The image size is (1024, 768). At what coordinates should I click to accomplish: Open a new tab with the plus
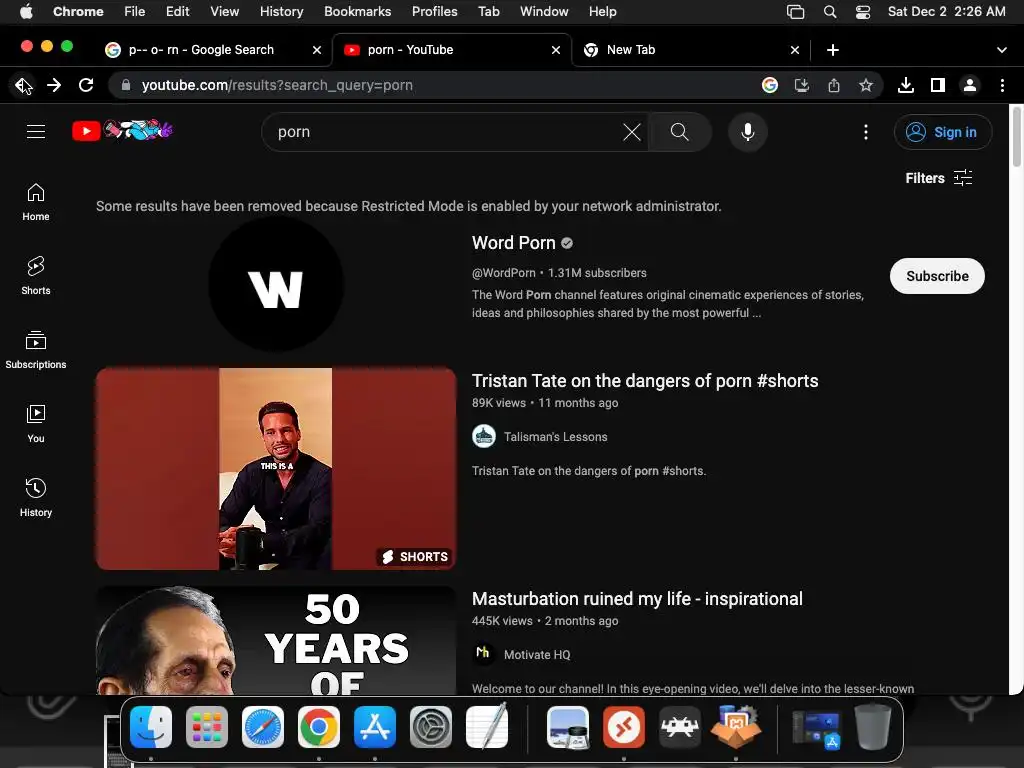[x=833, y=50]
